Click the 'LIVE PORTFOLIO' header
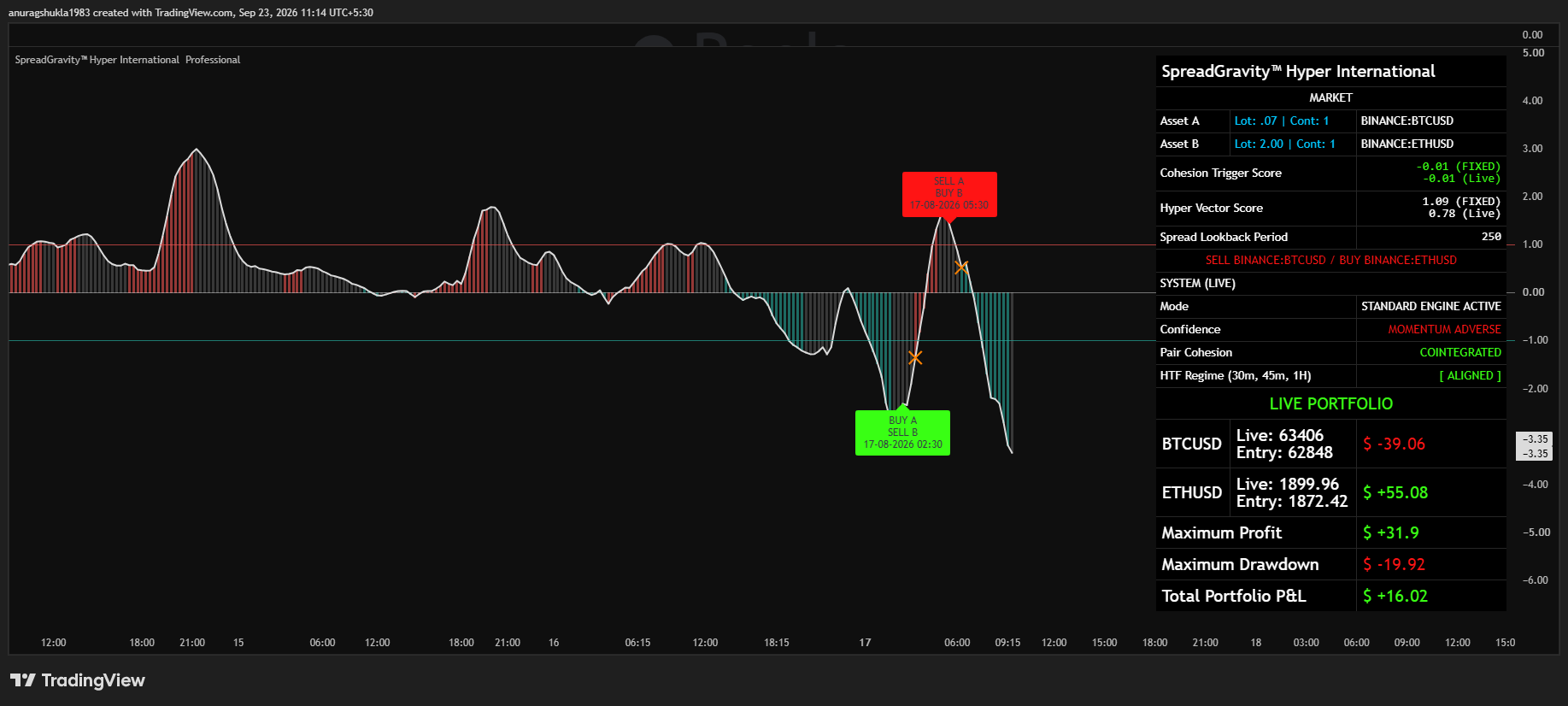1568x706 pixels. [1330, 404]
